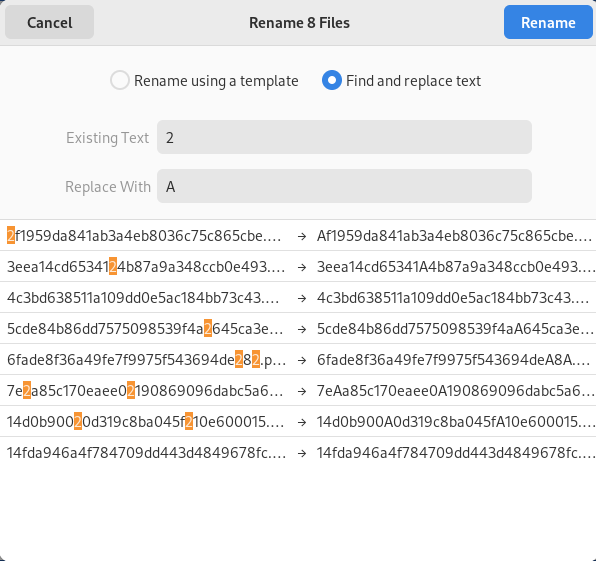Image resolution: width=596 pixels, height=561 pixels.
Task: Select Find and replace text option
Action: 401,81
